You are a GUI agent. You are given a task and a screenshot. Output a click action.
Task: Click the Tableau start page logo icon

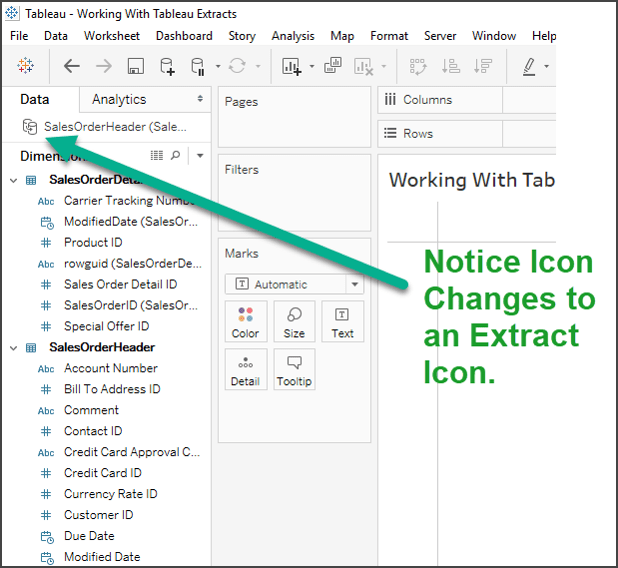tap(26, 66)
